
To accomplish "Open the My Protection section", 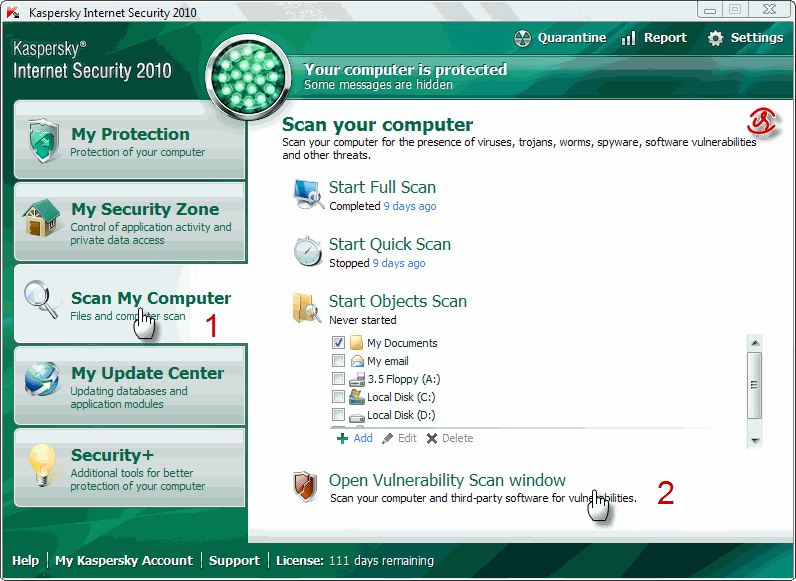I will point(130,140).
